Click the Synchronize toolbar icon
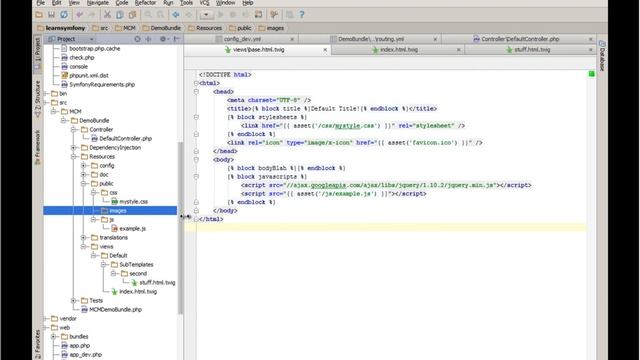640x360 pixels. (x=64, y=15)
